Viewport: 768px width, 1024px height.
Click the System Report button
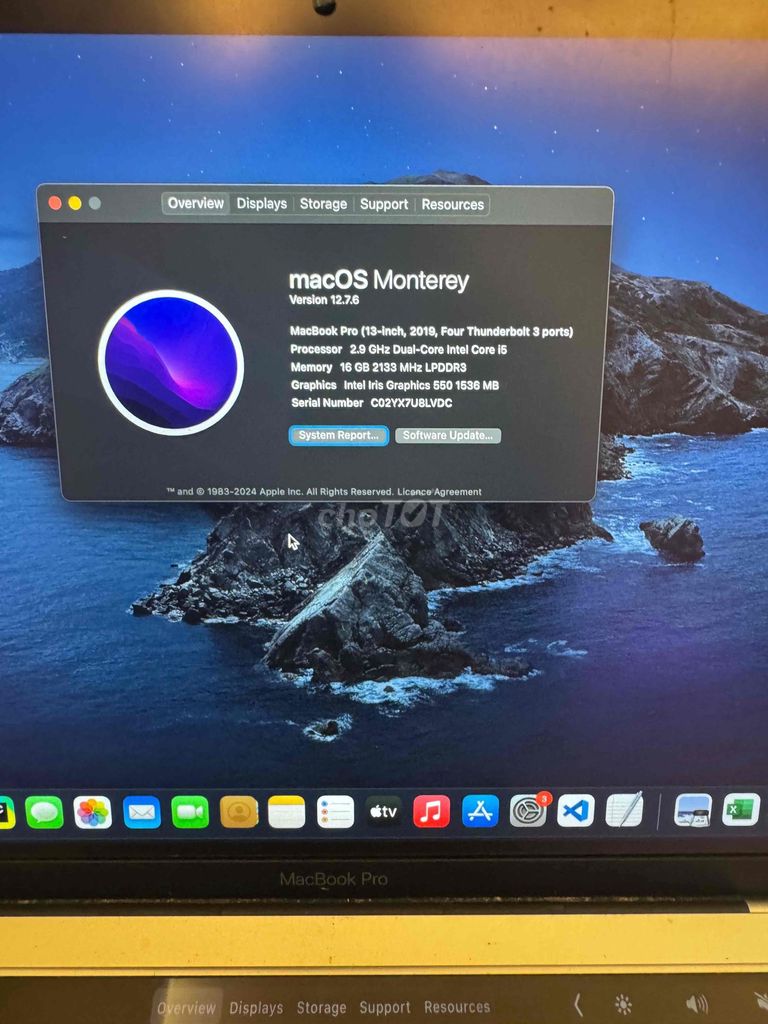tap(338, 436)
